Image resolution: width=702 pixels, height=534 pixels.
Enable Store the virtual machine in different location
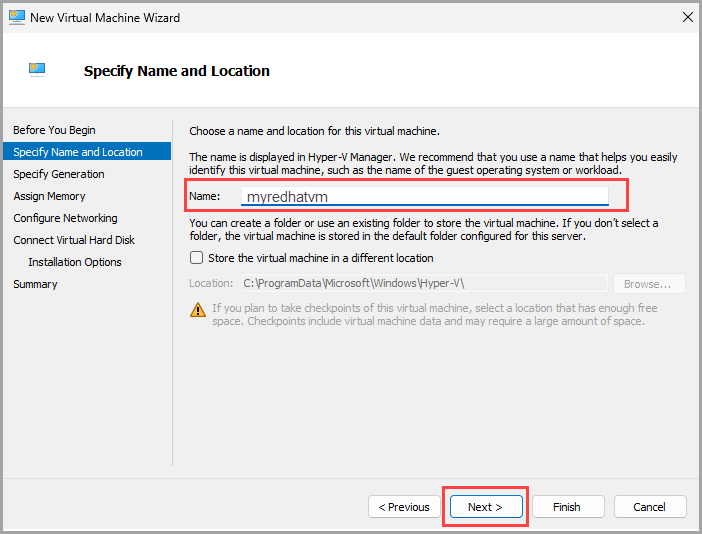click(197, 258)
